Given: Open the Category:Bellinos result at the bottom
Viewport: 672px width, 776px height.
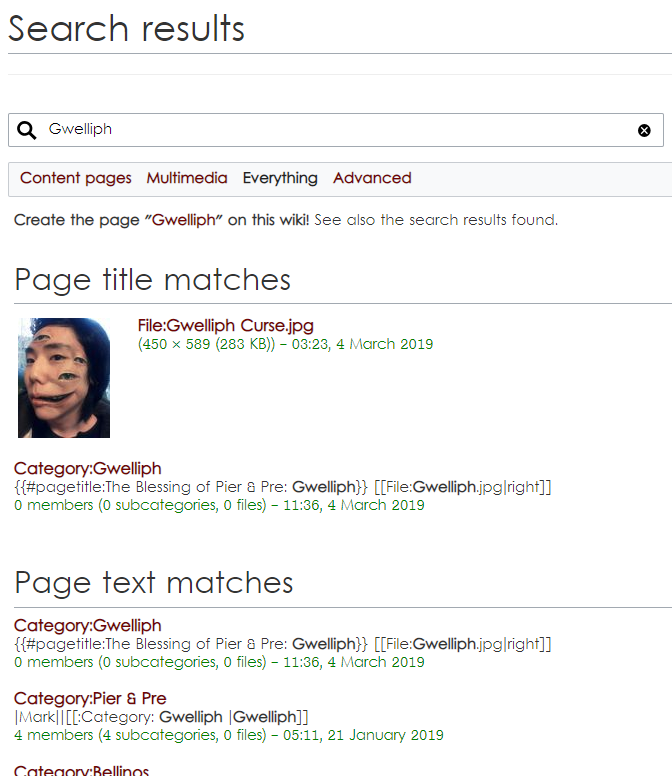Looking at the screenshot, I should pos(81,770).
